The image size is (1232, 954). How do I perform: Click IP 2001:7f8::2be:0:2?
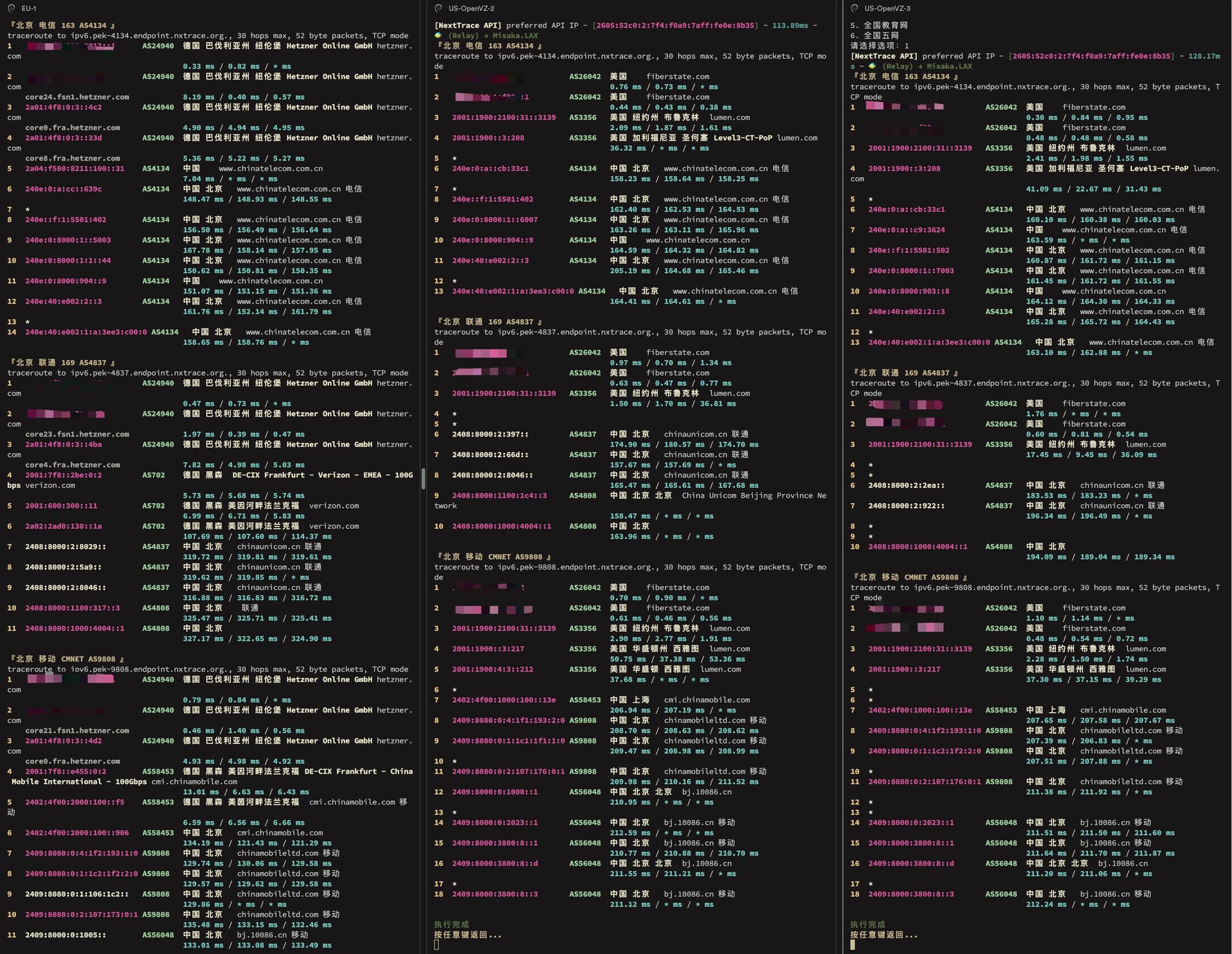64,475
